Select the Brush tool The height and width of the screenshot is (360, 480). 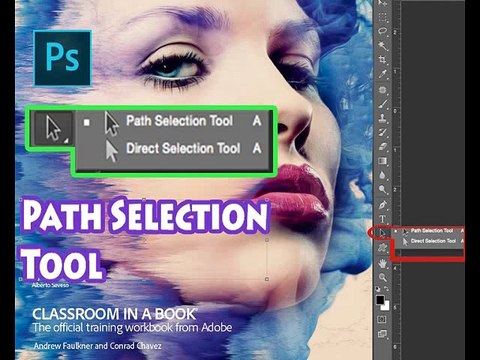click(x=383, y=104)
